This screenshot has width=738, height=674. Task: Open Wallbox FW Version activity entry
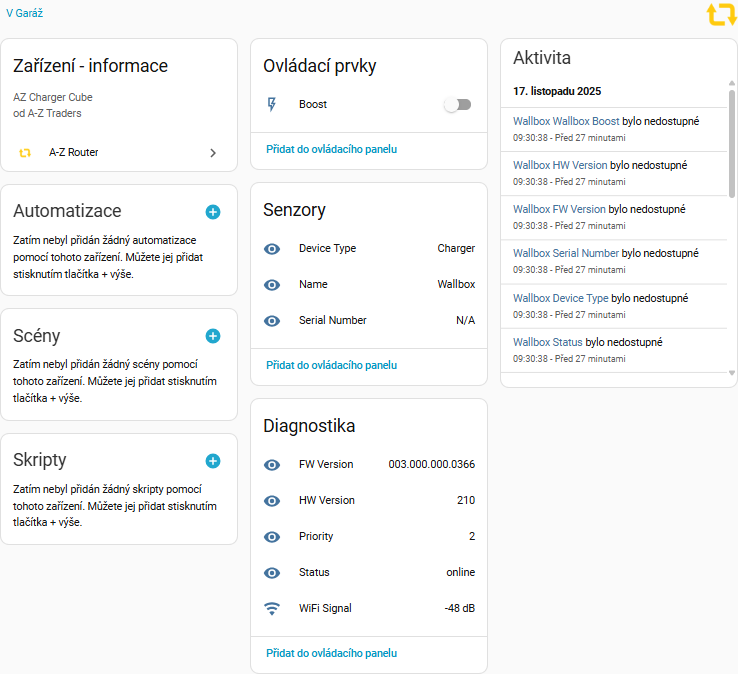(559, 209)
